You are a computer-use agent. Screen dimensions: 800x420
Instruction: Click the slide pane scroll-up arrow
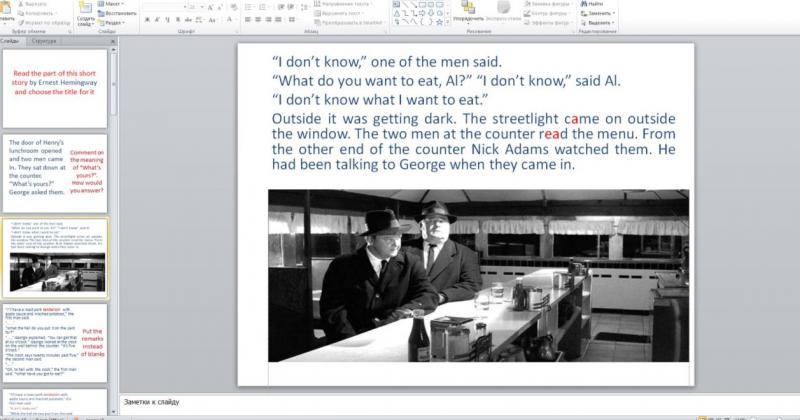click(x=113, y=50)
